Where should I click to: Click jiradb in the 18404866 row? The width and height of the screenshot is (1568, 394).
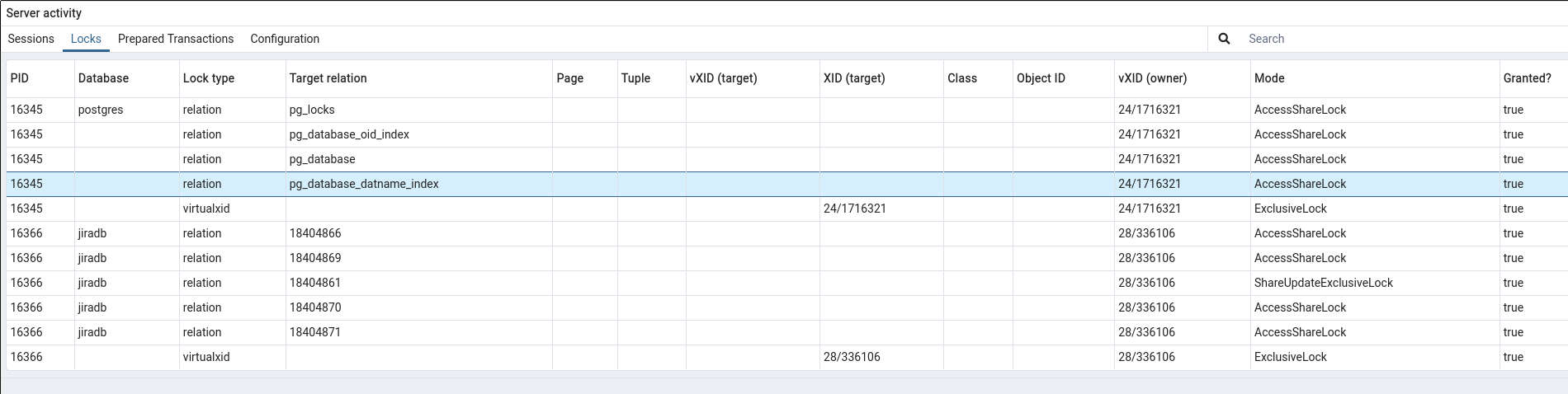pos(126,233)
